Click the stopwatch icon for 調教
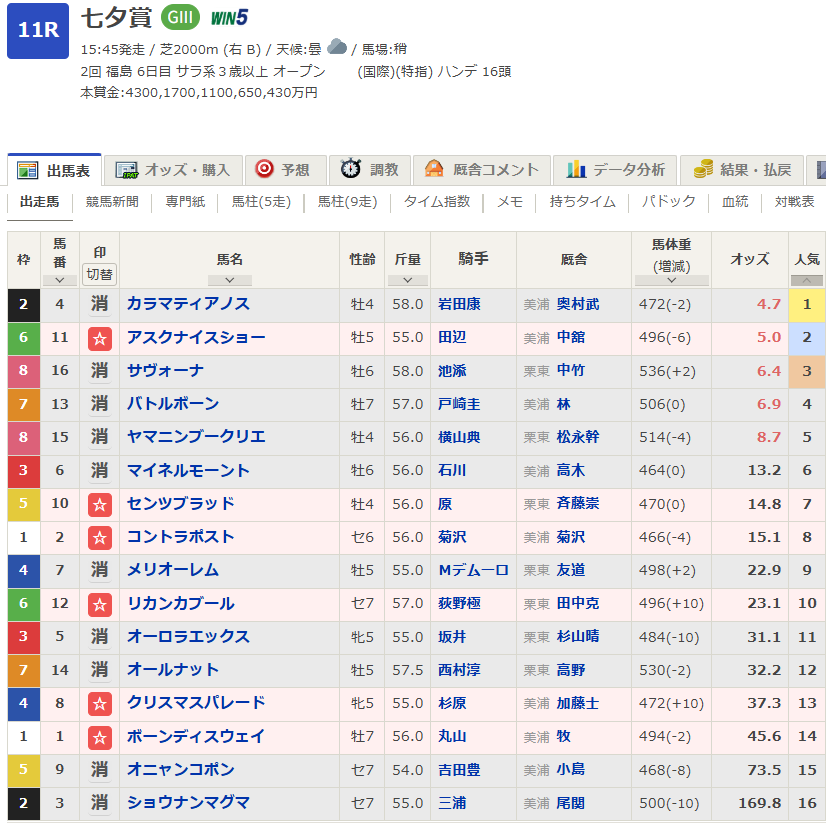826x823 pixels. click(x=350, y=169)
